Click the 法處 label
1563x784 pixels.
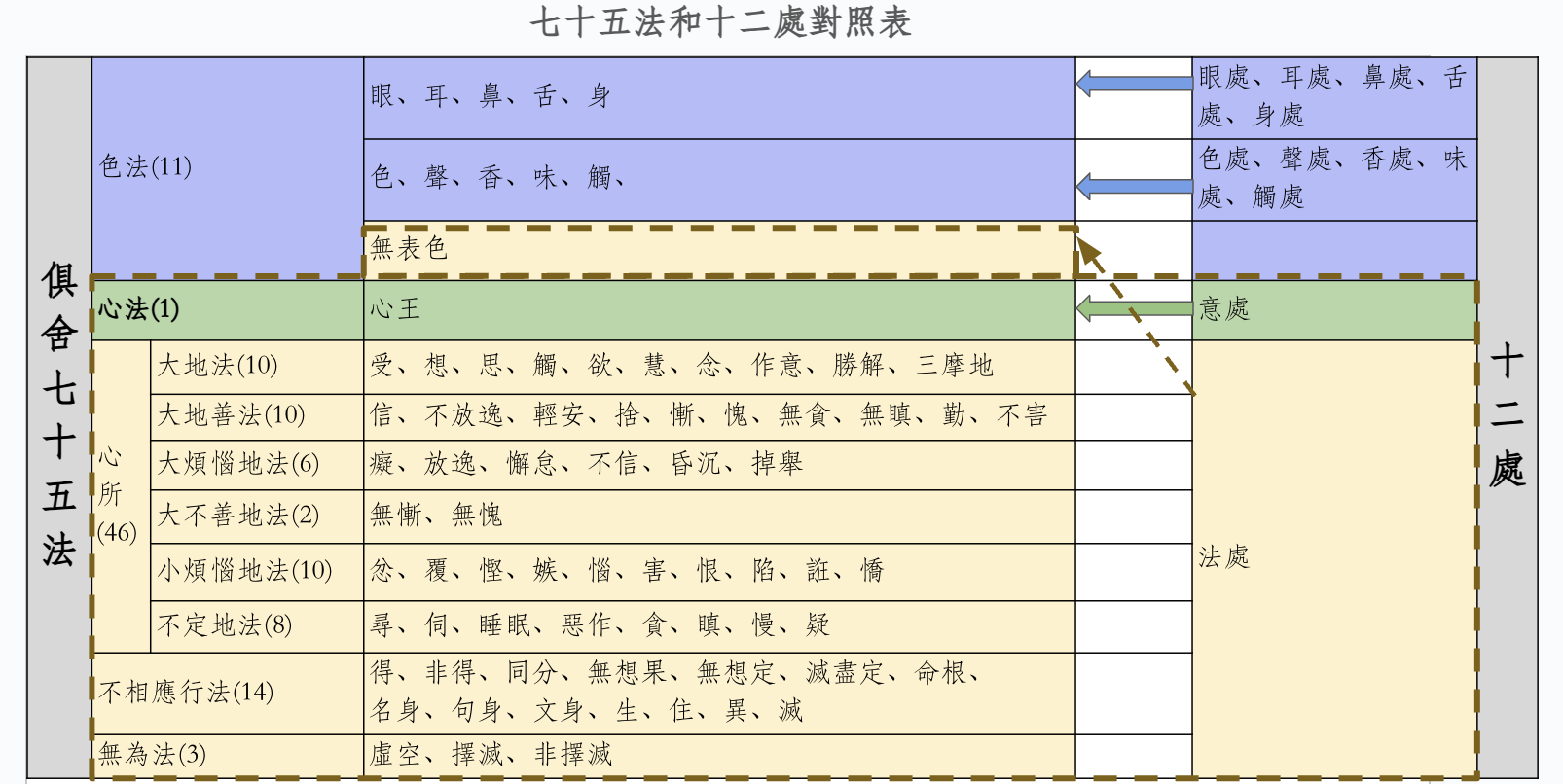tap(1224, 557)
